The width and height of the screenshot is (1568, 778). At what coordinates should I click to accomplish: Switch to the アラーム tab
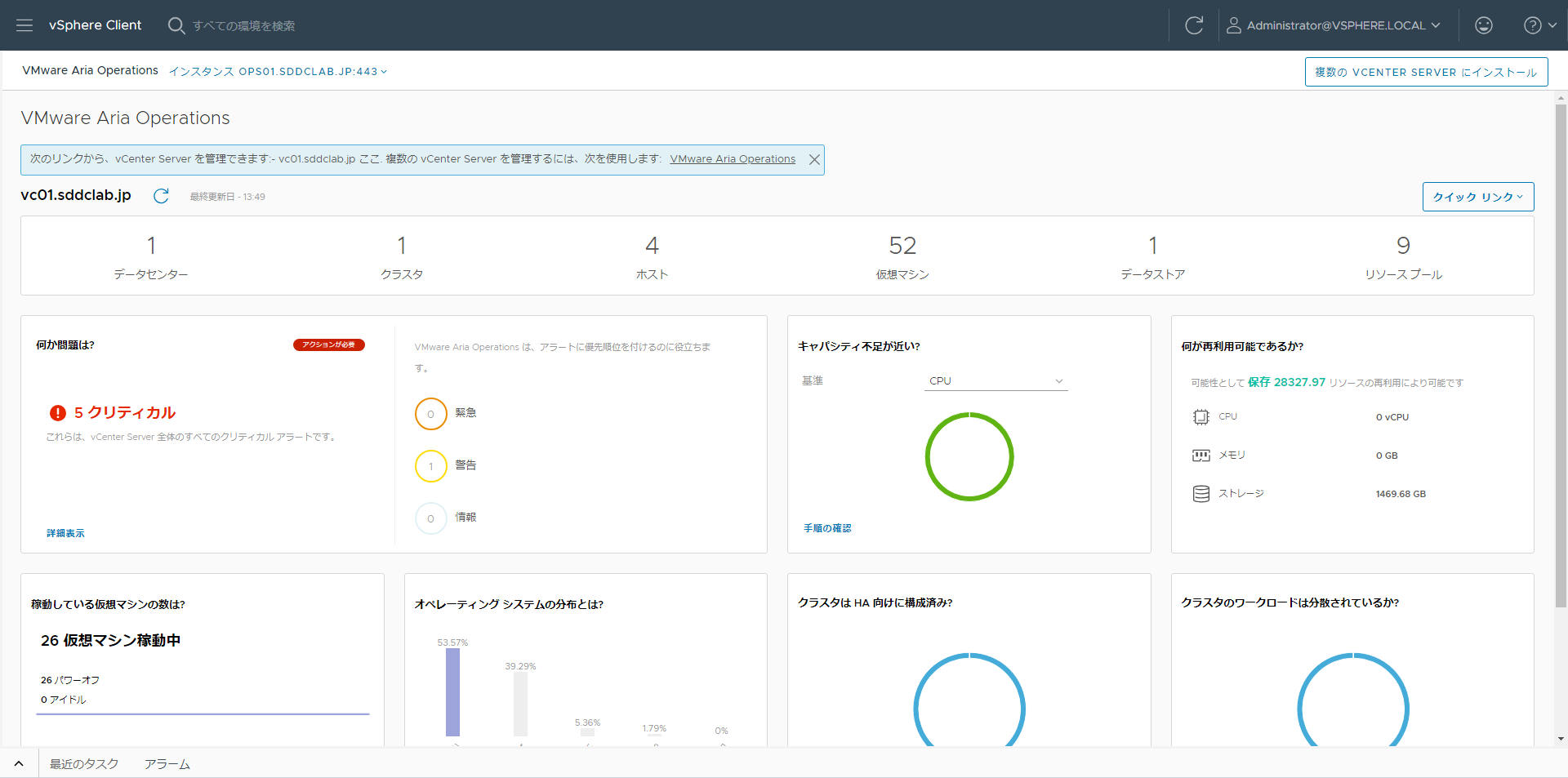pos(167,764)
